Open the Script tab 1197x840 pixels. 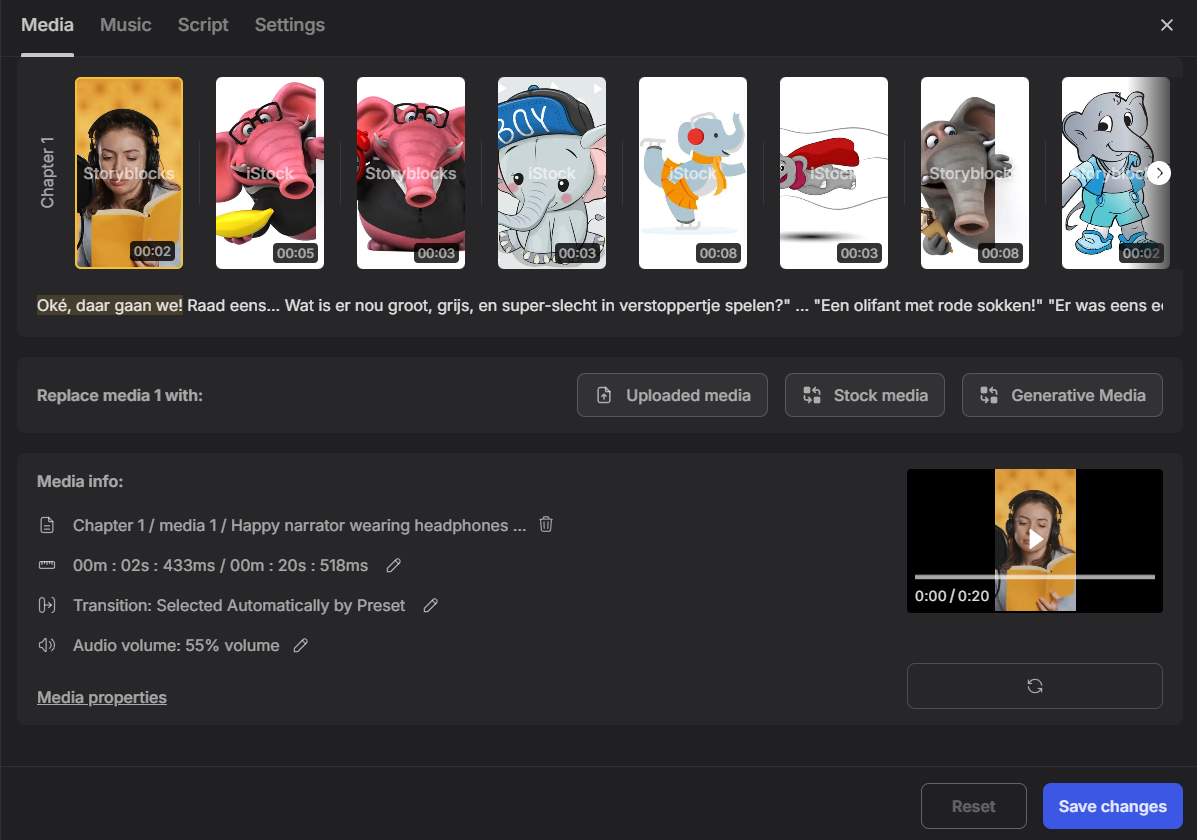click(203, 25)
